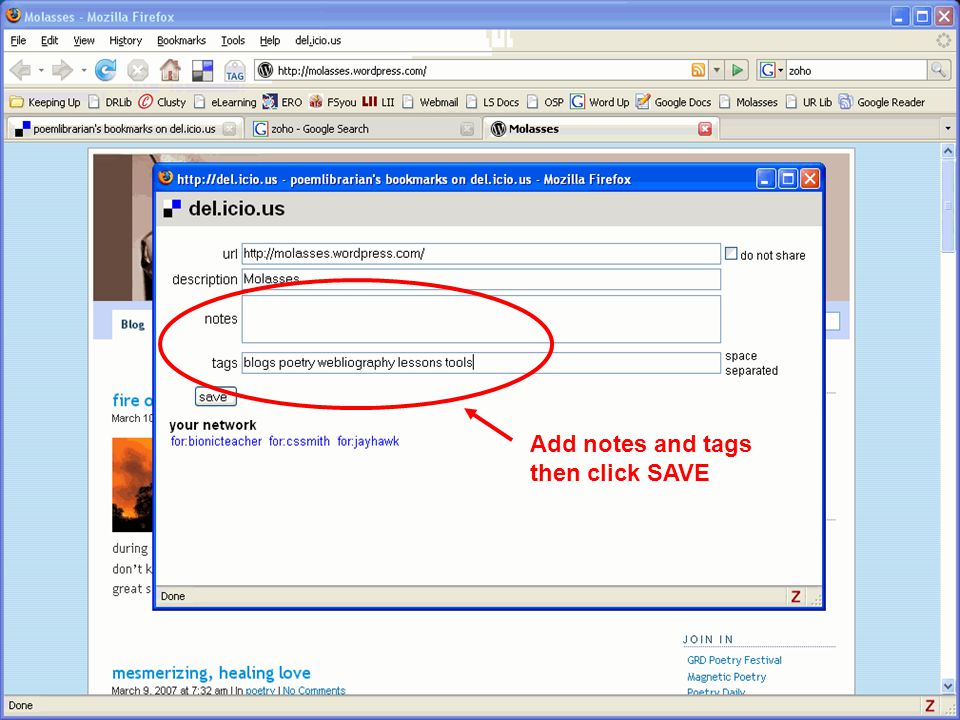This screenshot has height=720, width=960.
Task: Close the Molasses tab
Action: pos(705,129)
